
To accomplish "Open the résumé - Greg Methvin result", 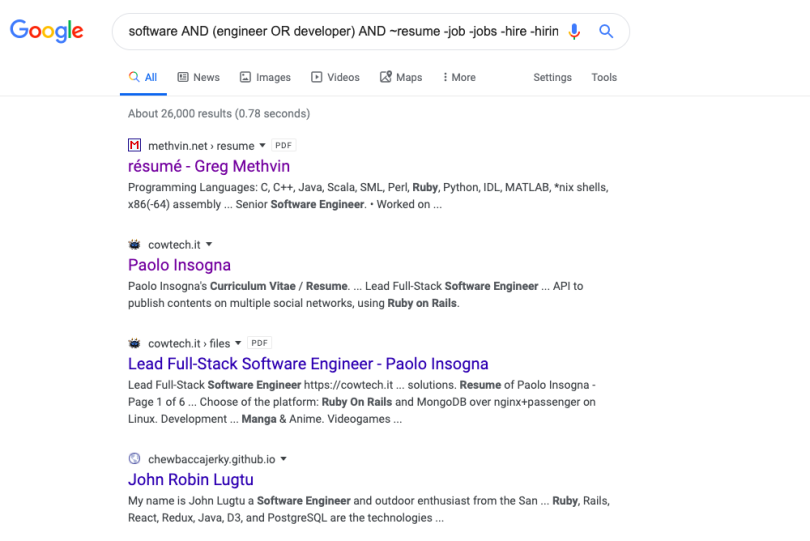I will click(x=209, y=166).
